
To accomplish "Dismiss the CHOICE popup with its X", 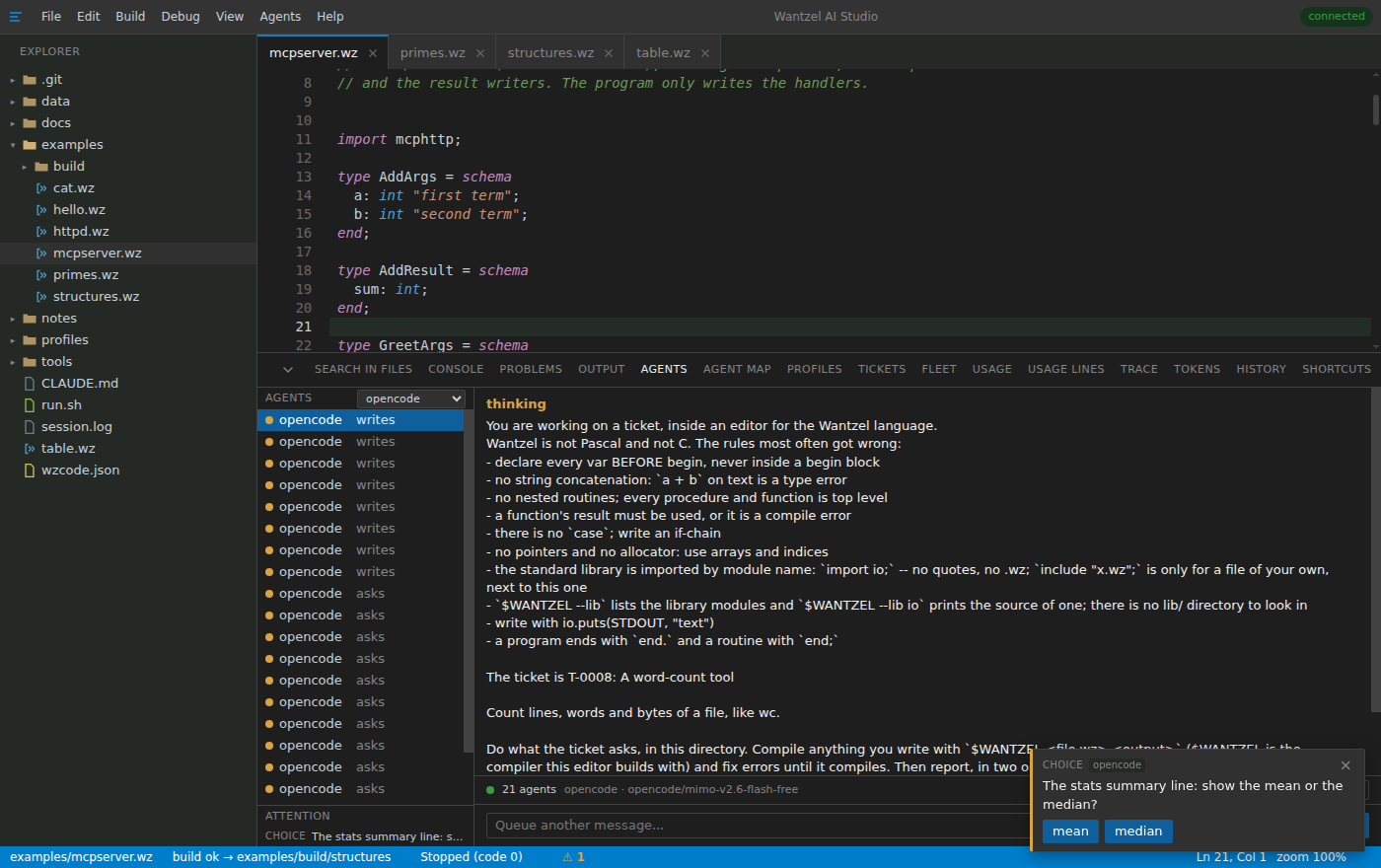I will coord(1345,765).
